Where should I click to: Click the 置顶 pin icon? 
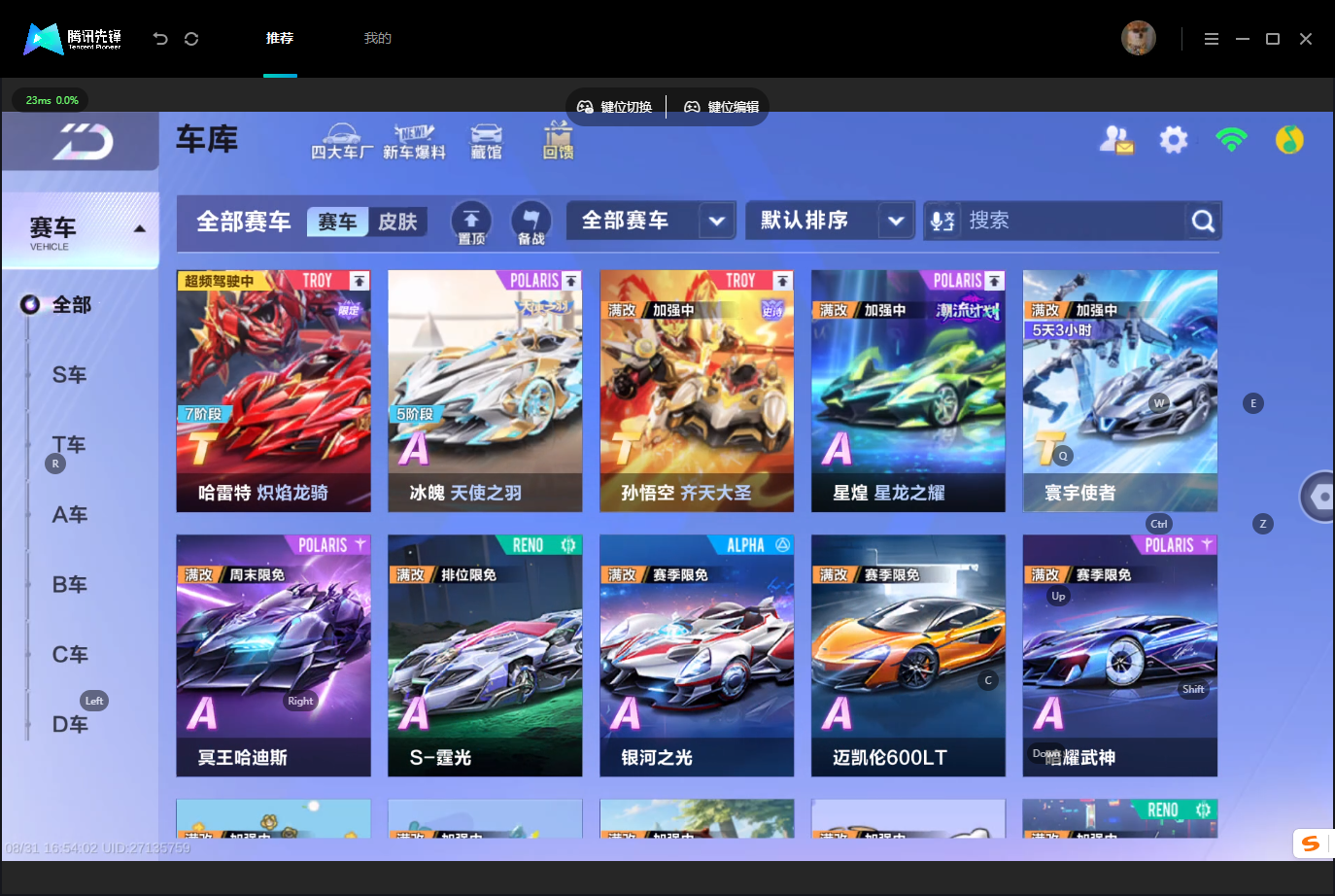click(471, 223)
